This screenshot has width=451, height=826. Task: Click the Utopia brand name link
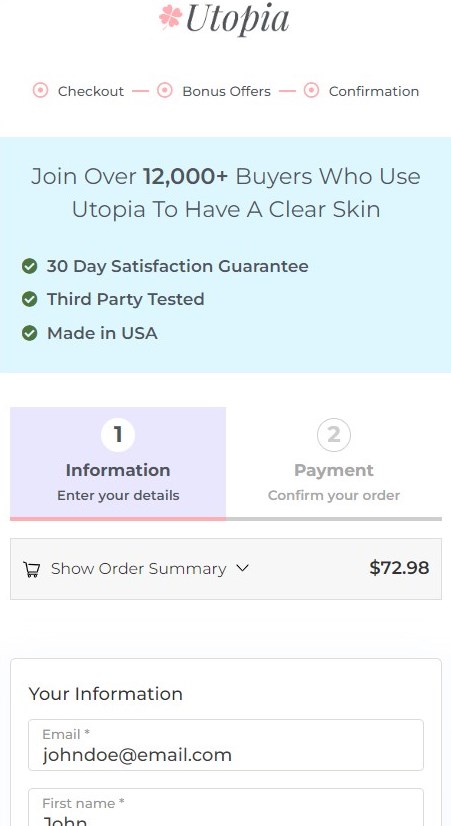pyautogui.click(x=237, y=19)
